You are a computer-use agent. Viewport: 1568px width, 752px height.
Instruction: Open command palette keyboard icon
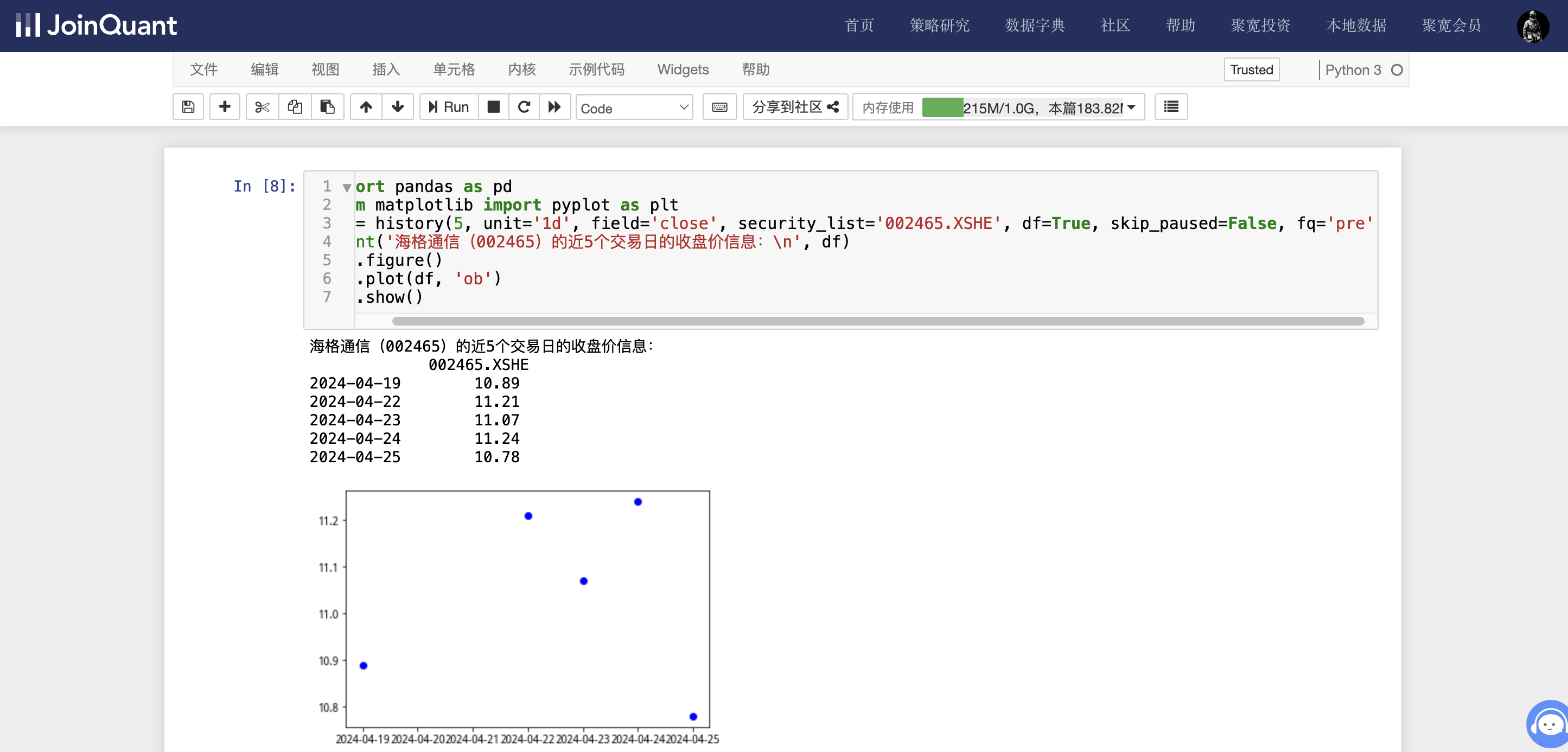(x=719, y=107)
